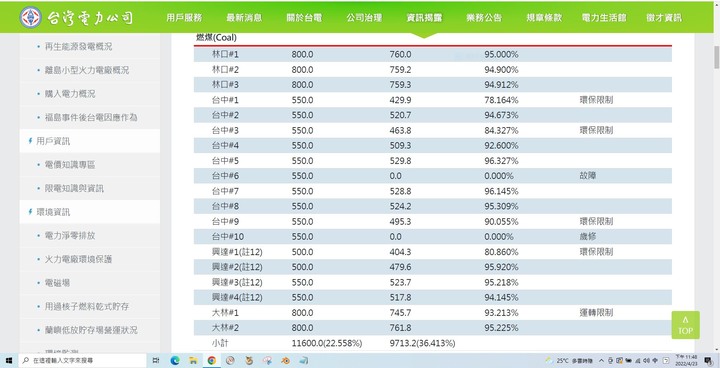720x368 pixels.
Task: Open the notification center icon
Action: pos(709,361)
